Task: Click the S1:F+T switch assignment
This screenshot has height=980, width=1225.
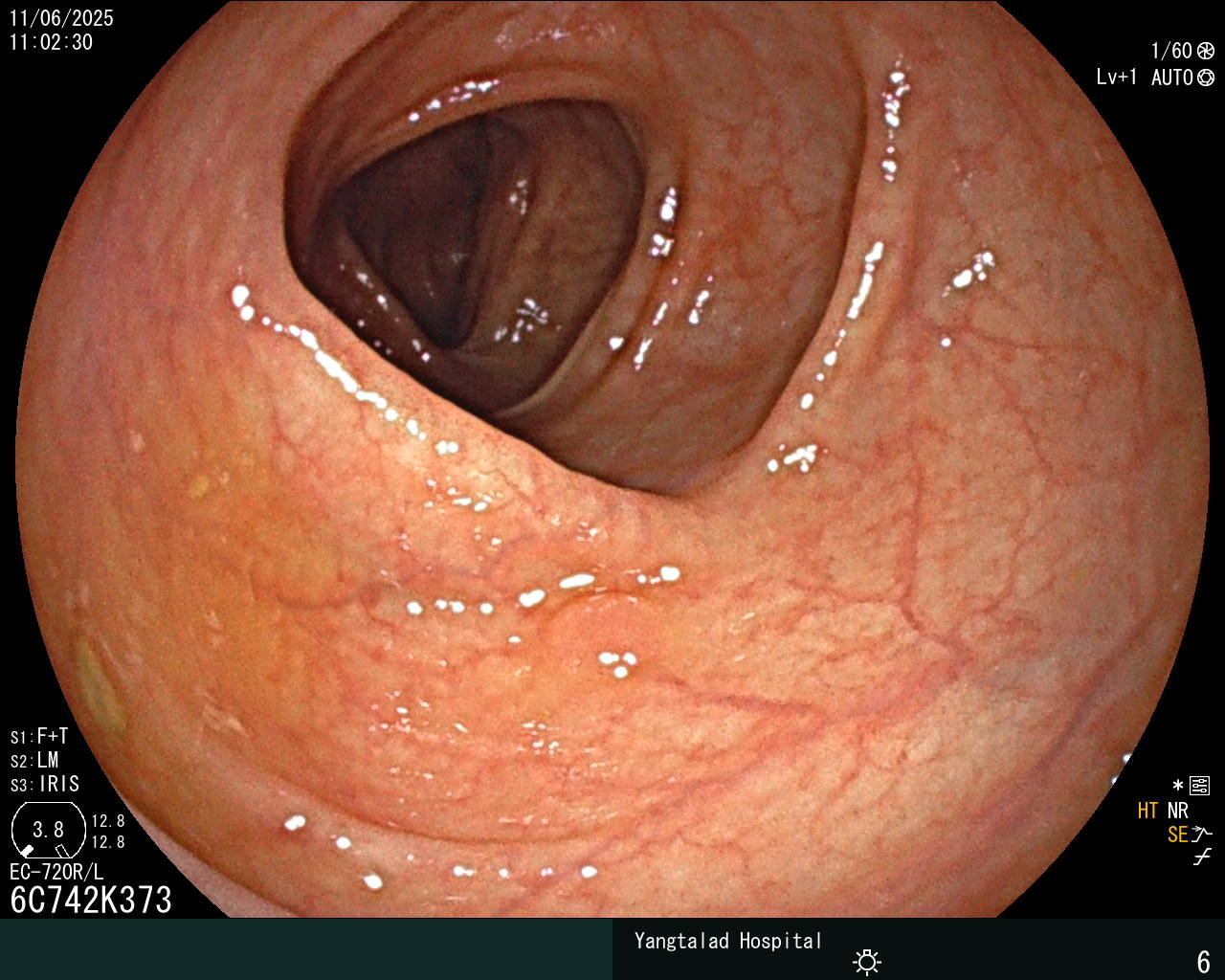Action: pos(39,736)
